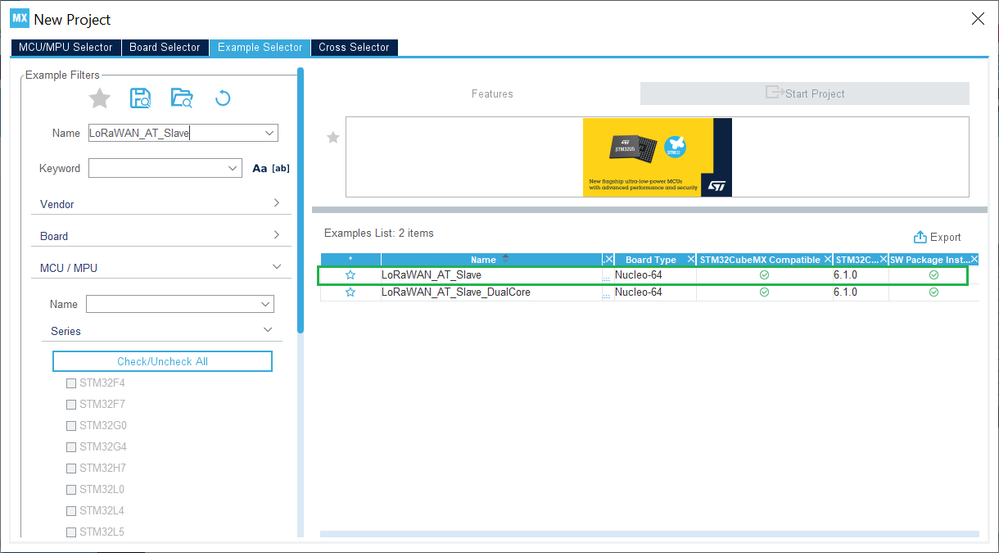Click the save search icon
This screenshot has width=999, height=553.
click(x=140, y=98)
